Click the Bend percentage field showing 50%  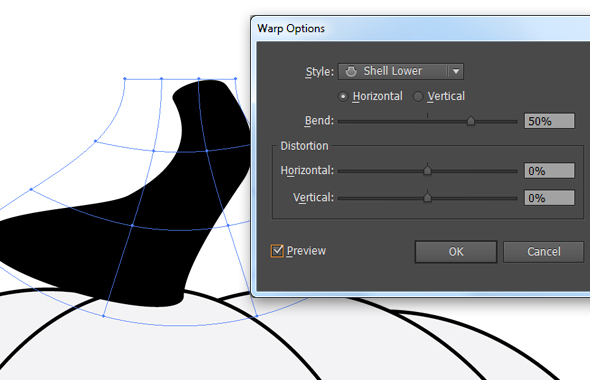pyautogui.click(x=549, y=121)
